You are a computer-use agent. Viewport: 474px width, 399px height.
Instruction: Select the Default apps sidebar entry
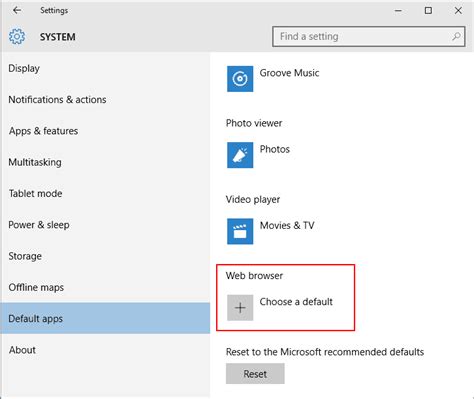click(x=105, y=318)
